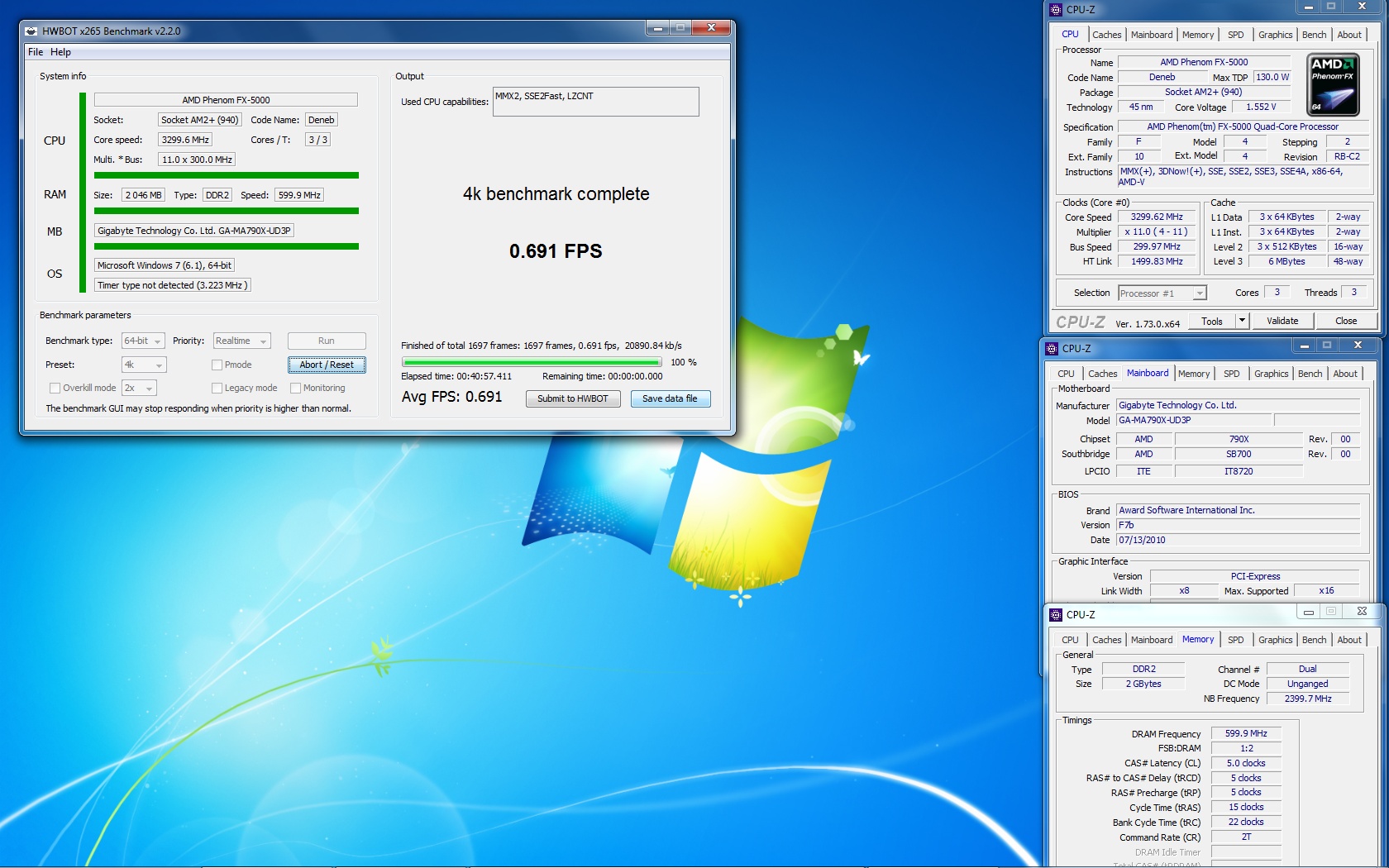Image resolution: width=1389 pixels, height=868 pixels.
Task: Click the 'Avg FPS: 0.691' text
Action: point(451,397)
